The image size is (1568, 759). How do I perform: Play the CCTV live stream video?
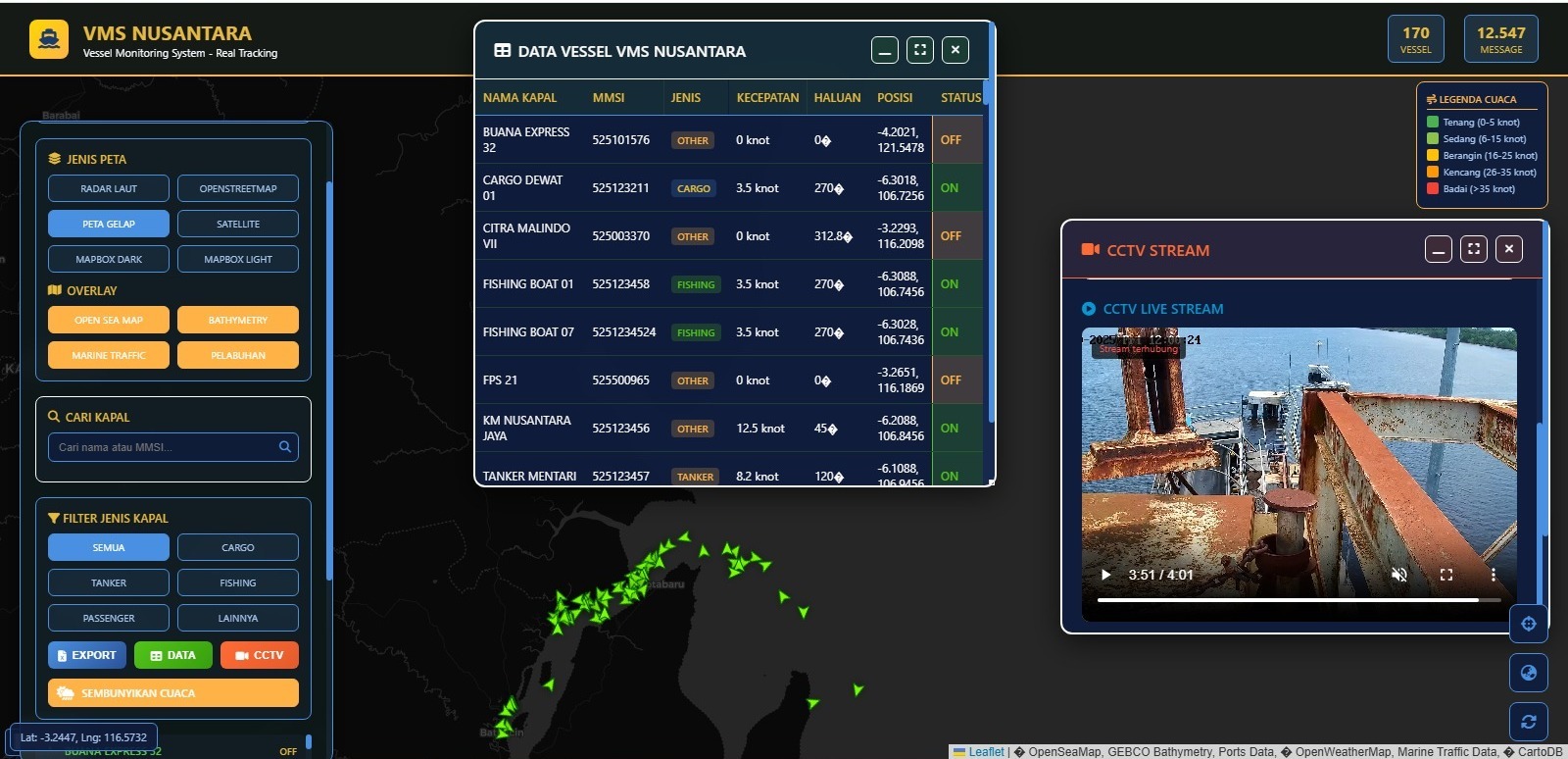[x=1105, y=575]
